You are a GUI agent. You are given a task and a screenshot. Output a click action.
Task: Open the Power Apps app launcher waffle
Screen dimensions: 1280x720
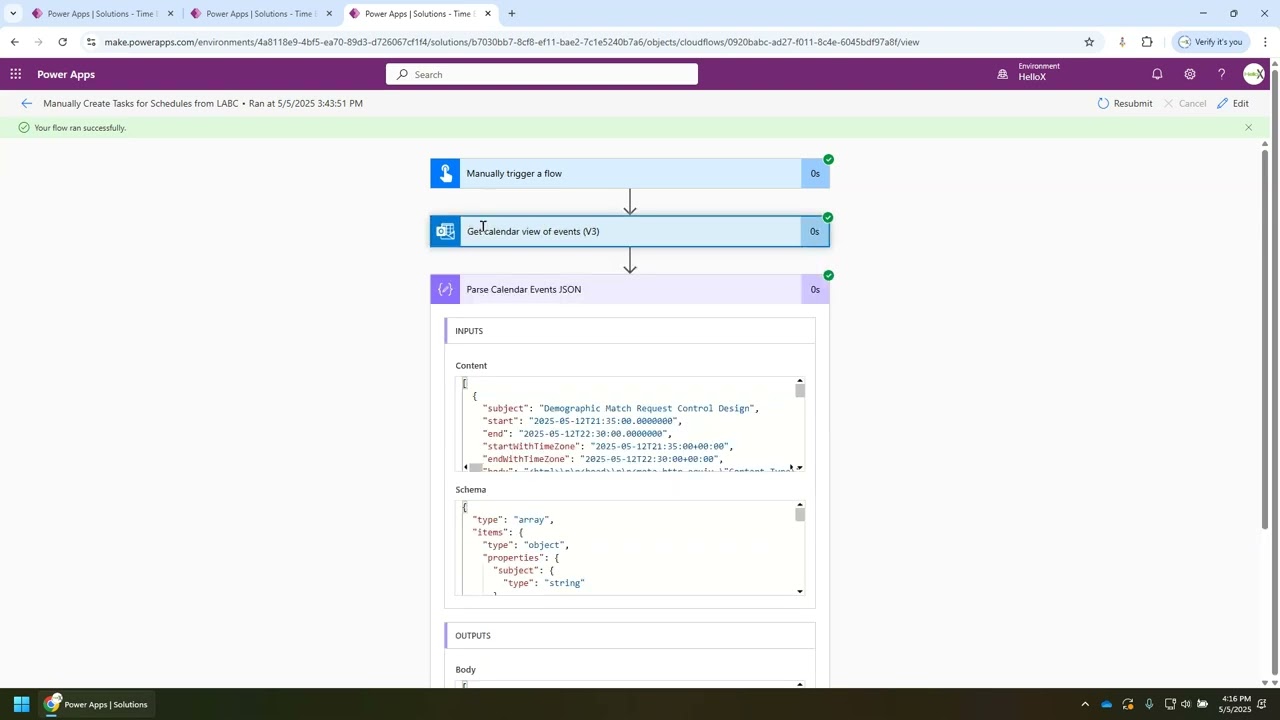click(x=15, y=74)
